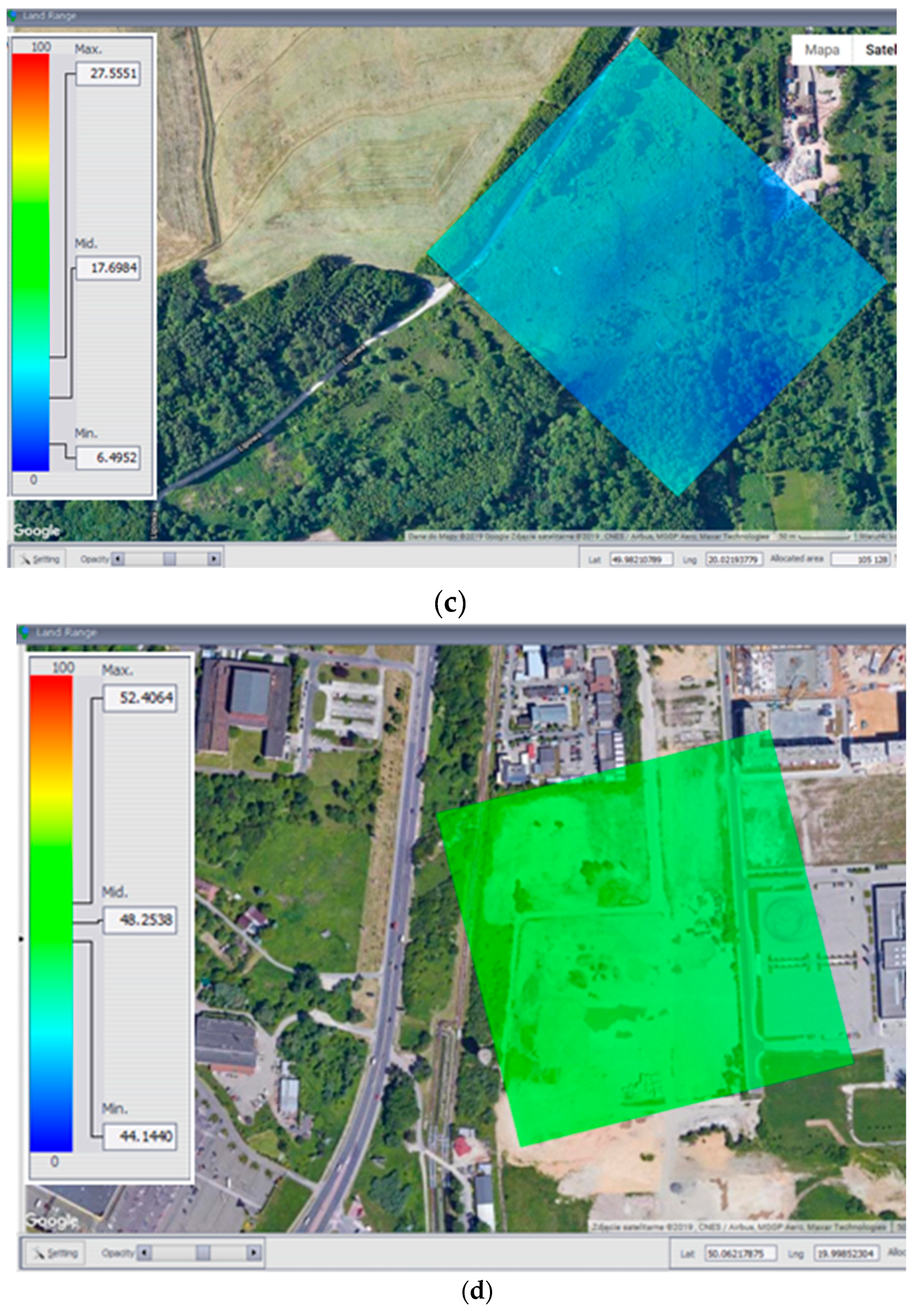Click the Min. value field showing 6.4952
This screenshot has width=919, height=1316.
(x=108, y=457)
